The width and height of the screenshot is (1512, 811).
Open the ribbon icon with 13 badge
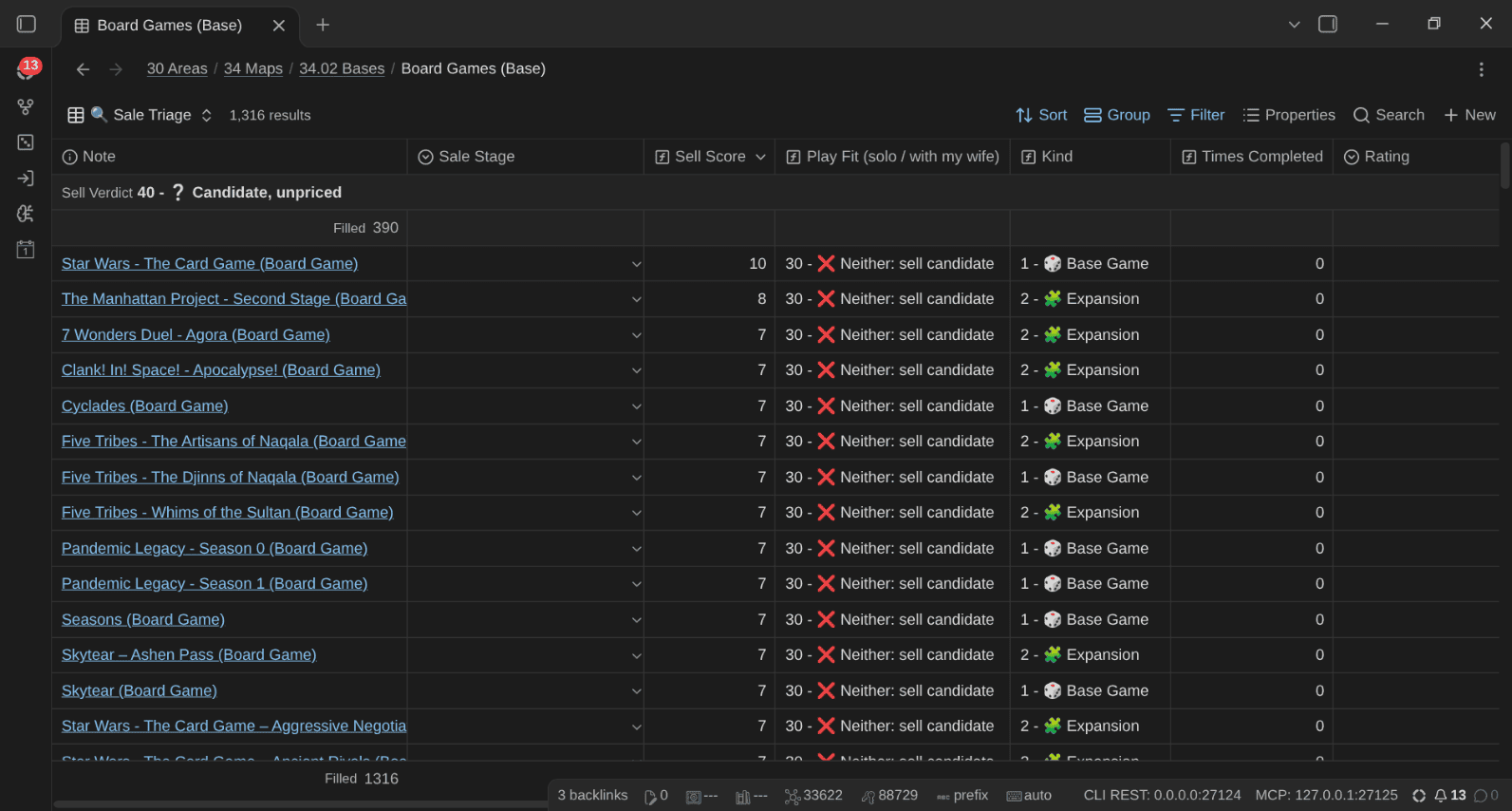(x=26, y=70)
